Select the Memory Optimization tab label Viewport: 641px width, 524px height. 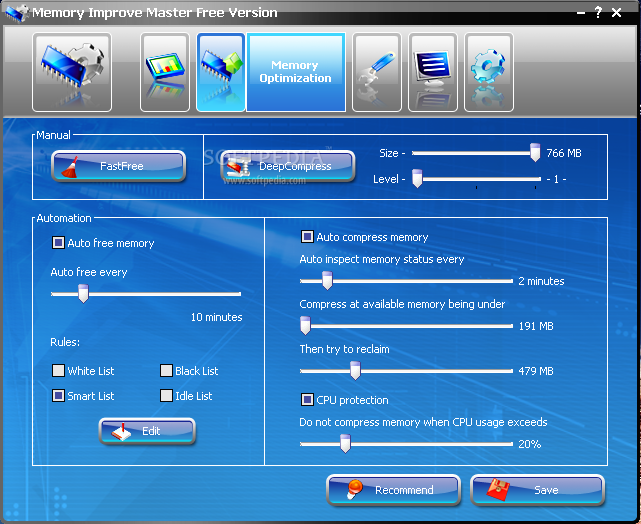[295, 72]
